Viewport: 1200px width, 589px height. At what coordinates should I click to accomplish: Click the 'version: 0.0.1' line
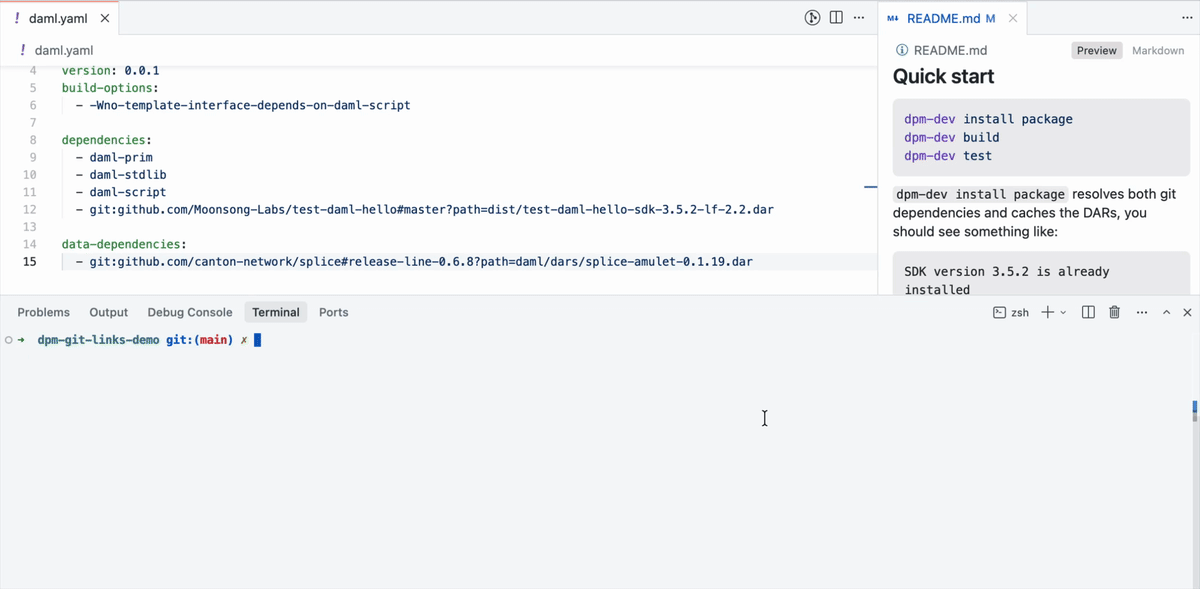click(110, 71)
